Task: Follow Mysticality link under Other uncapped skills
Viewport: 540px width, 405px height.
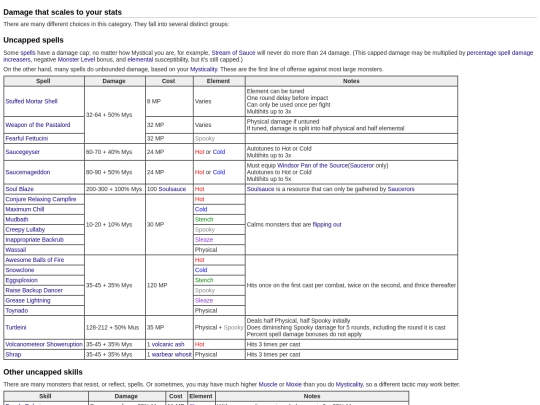Action: (x=349, y=384)
